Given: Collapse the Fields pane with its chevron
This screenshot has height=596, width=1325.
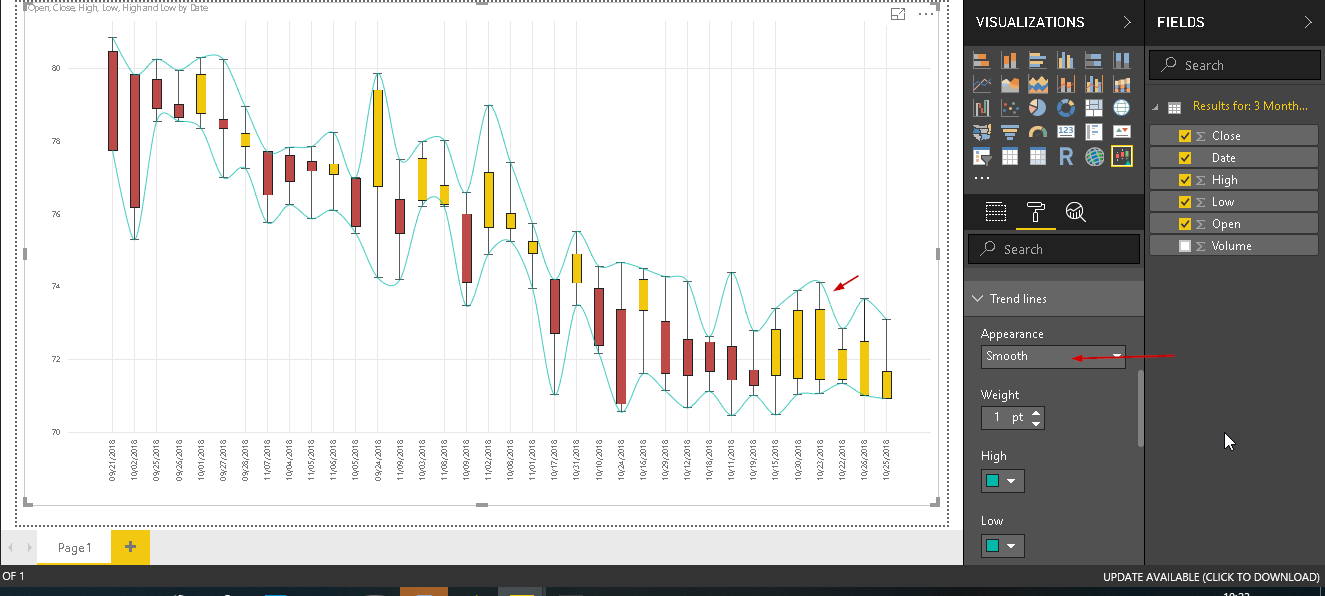Looking at the screenshot, I should pos(1308,22).
